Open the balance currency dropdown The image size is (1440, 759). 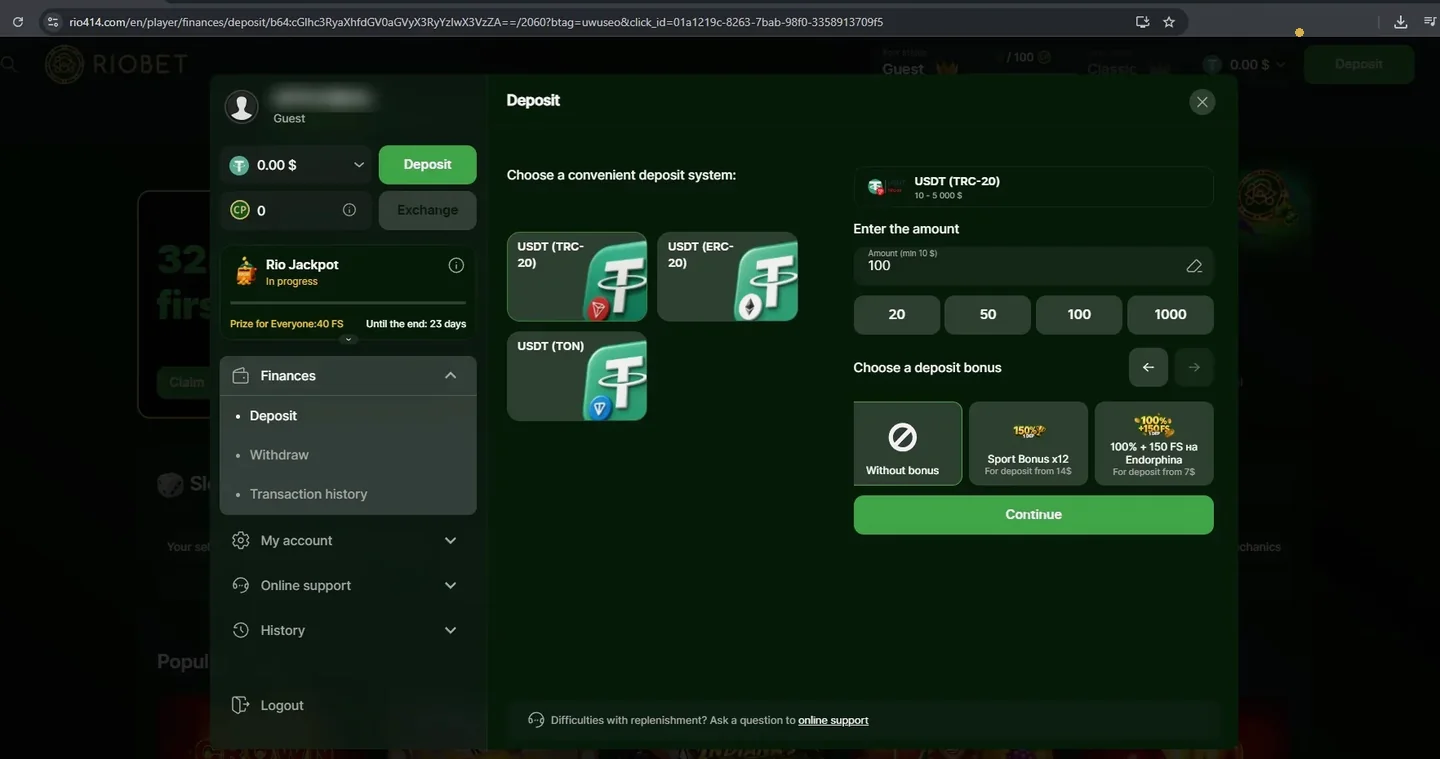click(x=359, y=165)
